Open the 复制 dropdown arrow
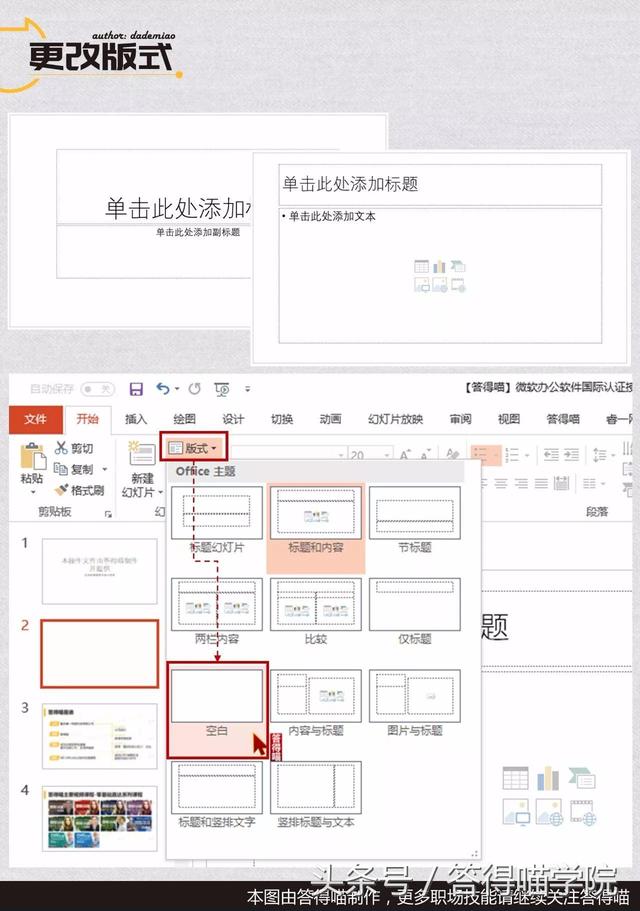 click(x=105, y=469)
